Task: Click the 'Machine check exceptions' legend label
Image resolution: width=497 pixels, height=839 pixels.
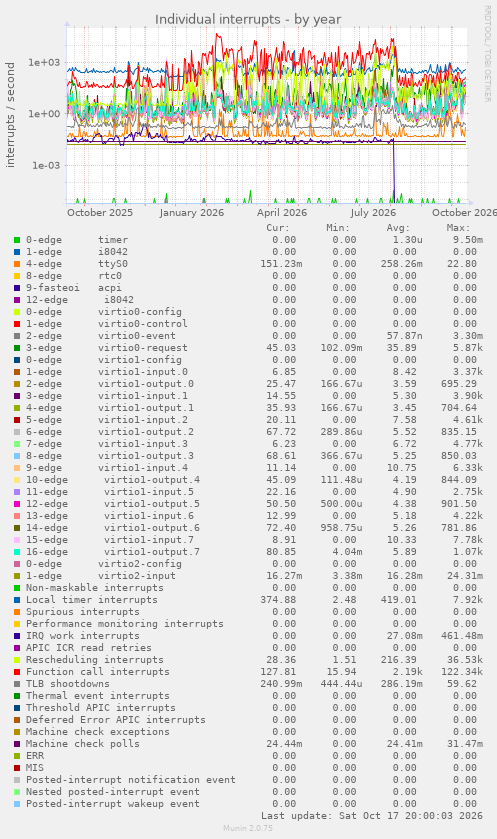Action: [x=98, y=732]
